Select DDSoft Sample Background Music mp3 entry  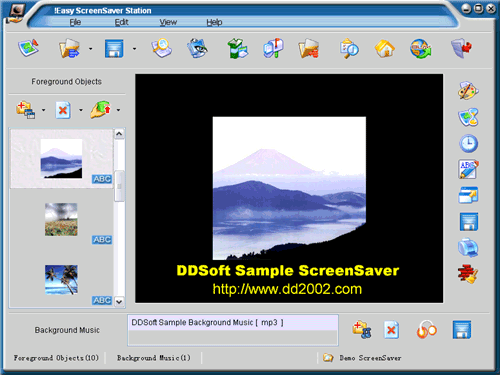pyautogui.click(x=233, y=323)
